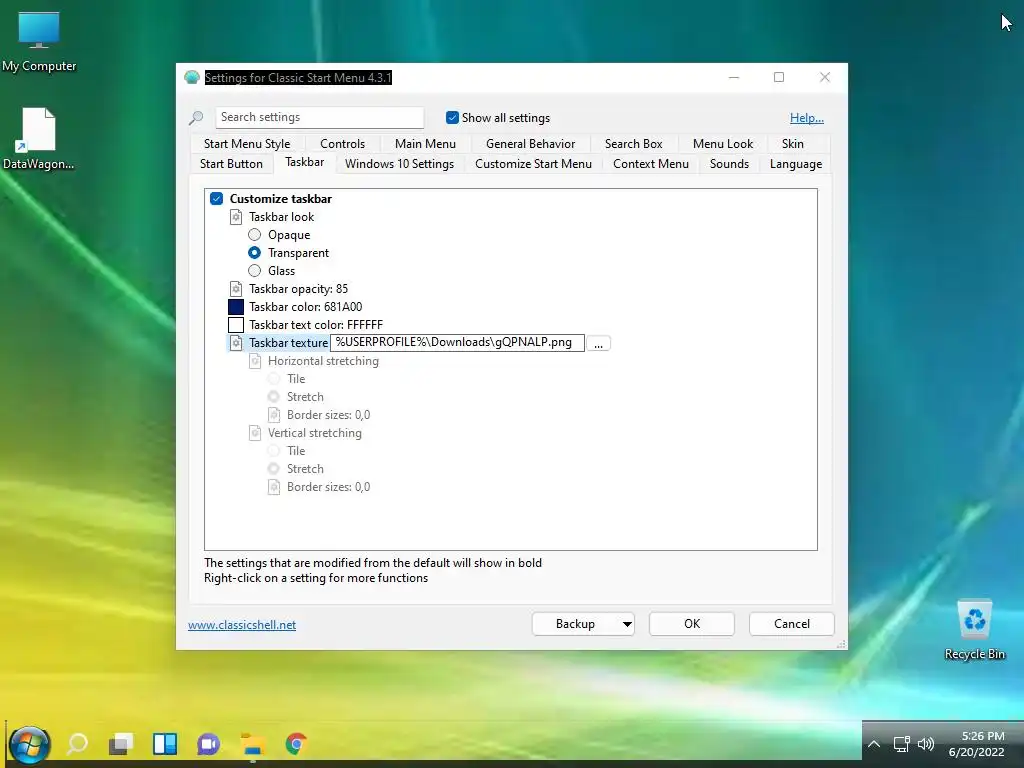Click the Taskbar color 681A00 swatch
Image resolution: width=1024 pixels, height=768 pixels.
point(236,307)
